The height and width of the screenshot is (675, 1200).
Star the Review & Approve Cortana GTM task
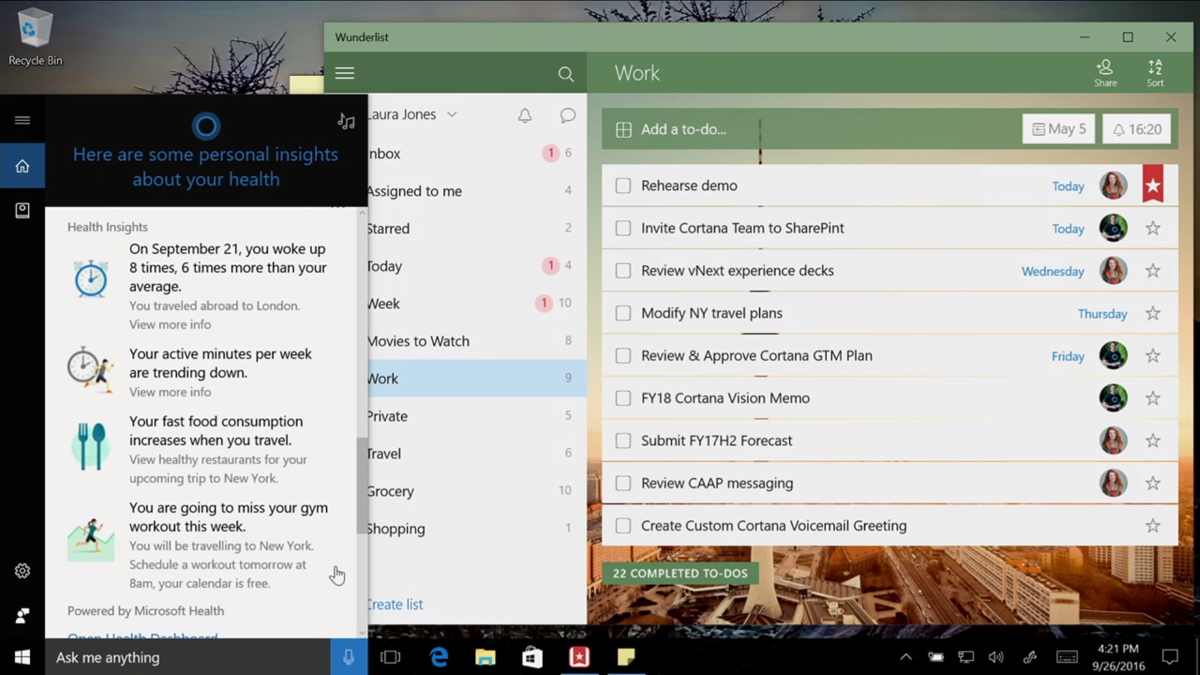tap(1153, 356)
